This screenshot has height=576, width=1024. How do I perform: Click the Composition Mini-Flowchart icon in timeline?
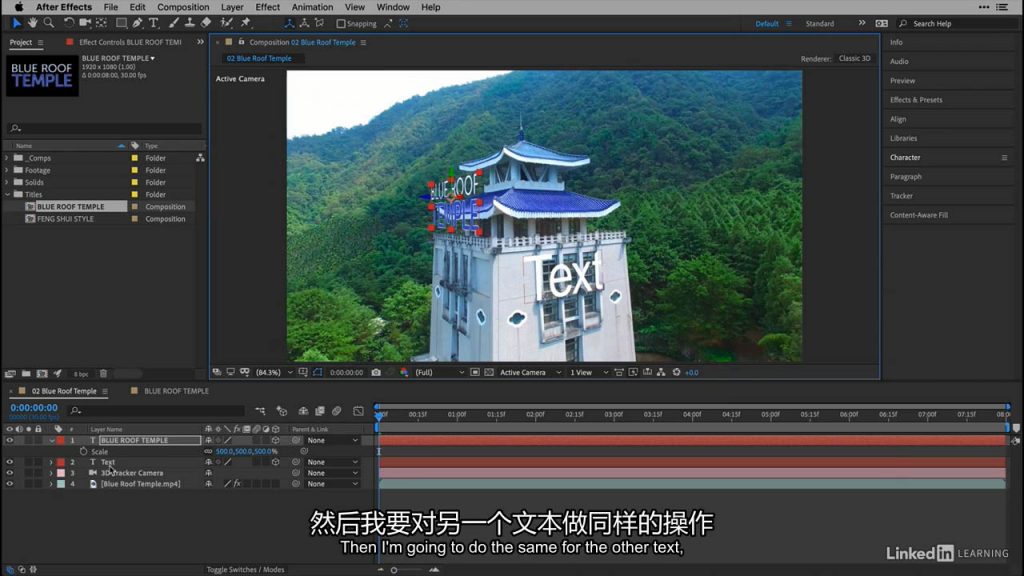tap(260, 411)
